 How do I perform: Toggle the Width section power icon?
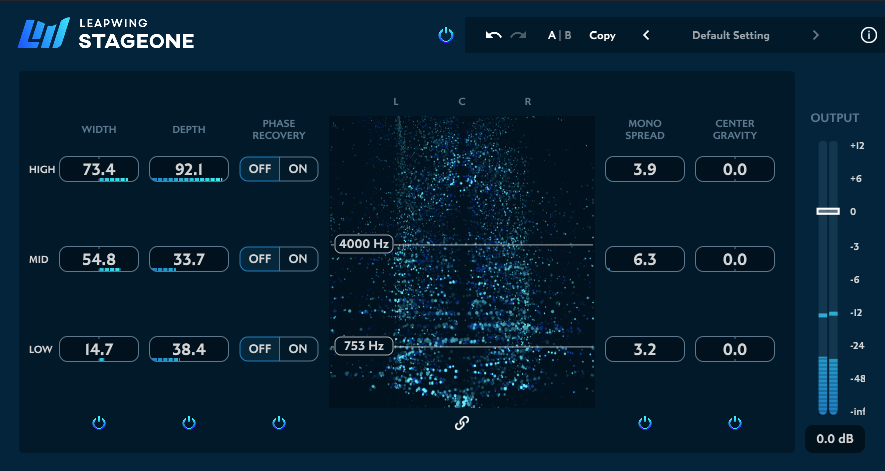(x=99, y=423)
